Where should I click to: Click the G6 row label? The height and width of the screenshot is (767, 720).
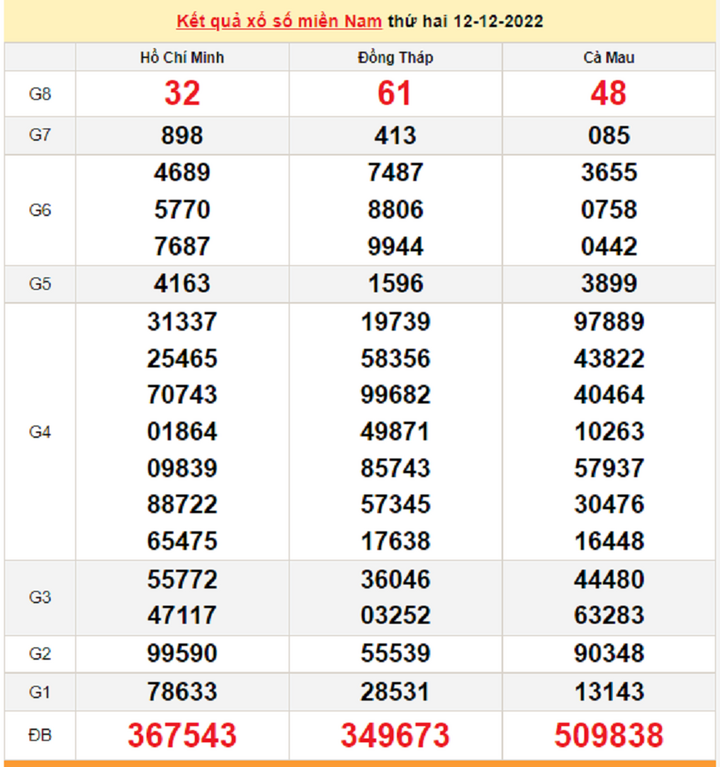tap(40, 210)
